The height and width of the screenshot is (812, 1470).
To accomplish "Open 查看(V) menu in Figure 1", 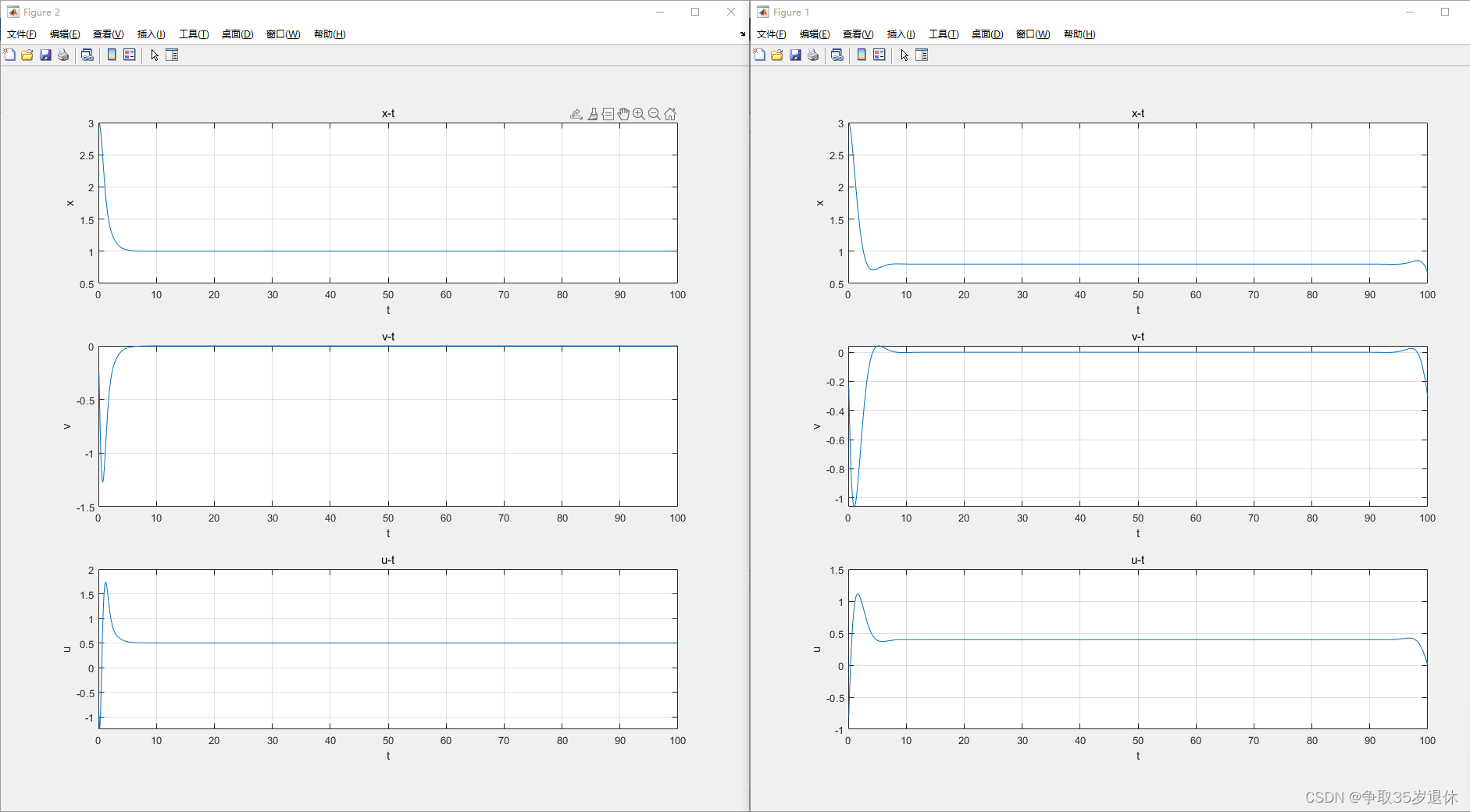I will coord(858,34).
